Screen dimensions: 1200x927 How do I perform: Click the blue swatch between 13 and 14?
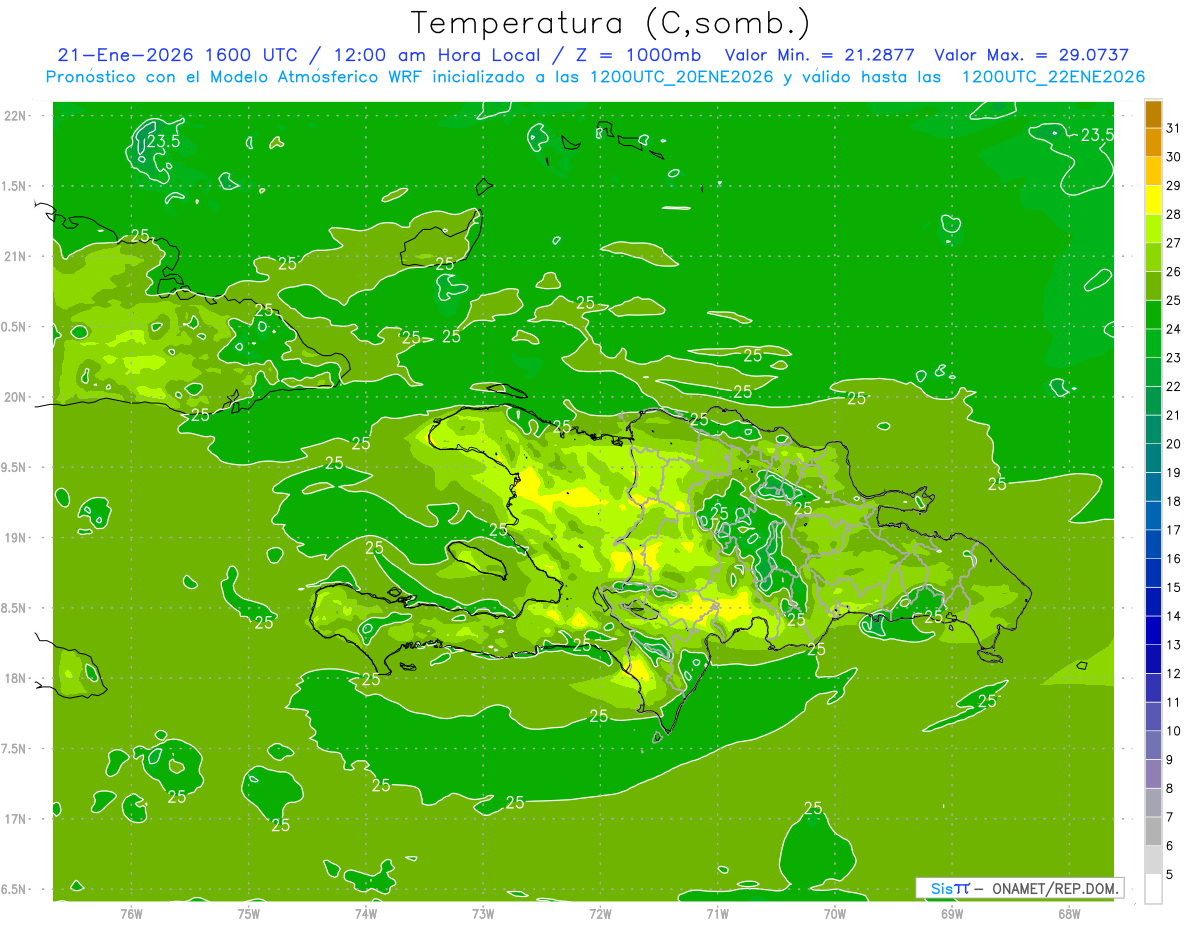tap(1153, 631)
